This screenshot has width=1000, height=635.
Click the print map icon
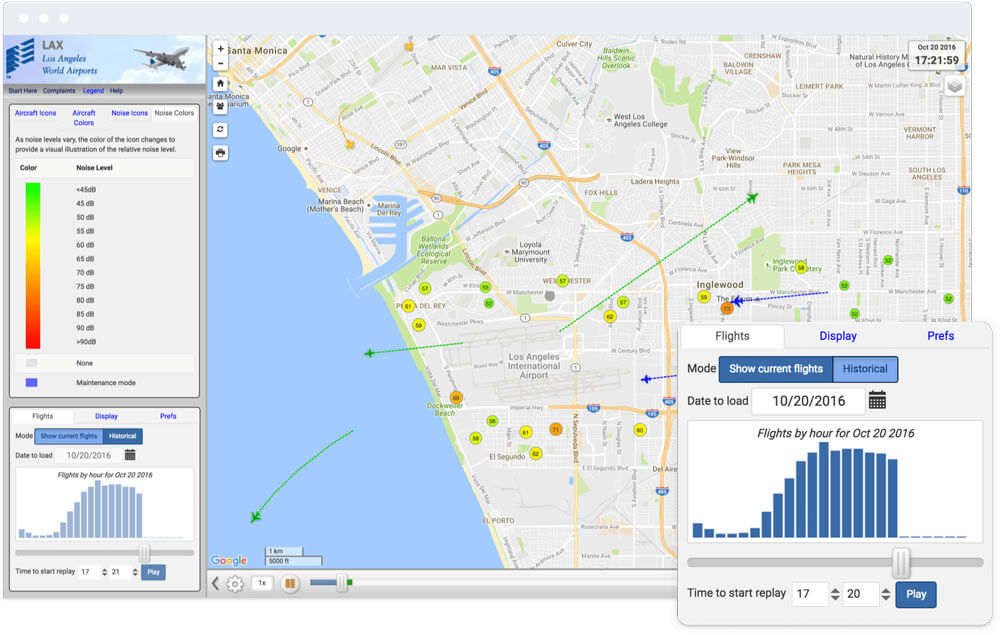pos(220,153)
